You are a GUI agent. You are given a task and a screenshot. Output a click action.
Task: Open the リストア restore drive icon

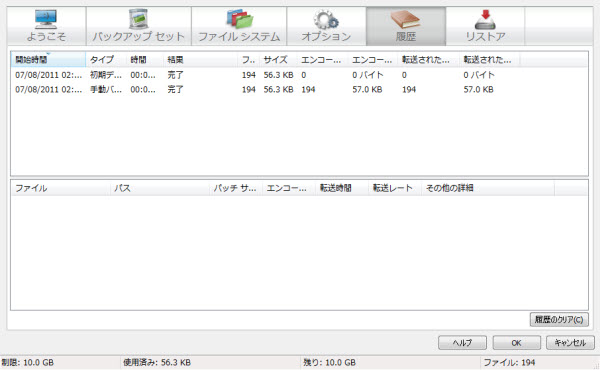[x=485, y=20]
